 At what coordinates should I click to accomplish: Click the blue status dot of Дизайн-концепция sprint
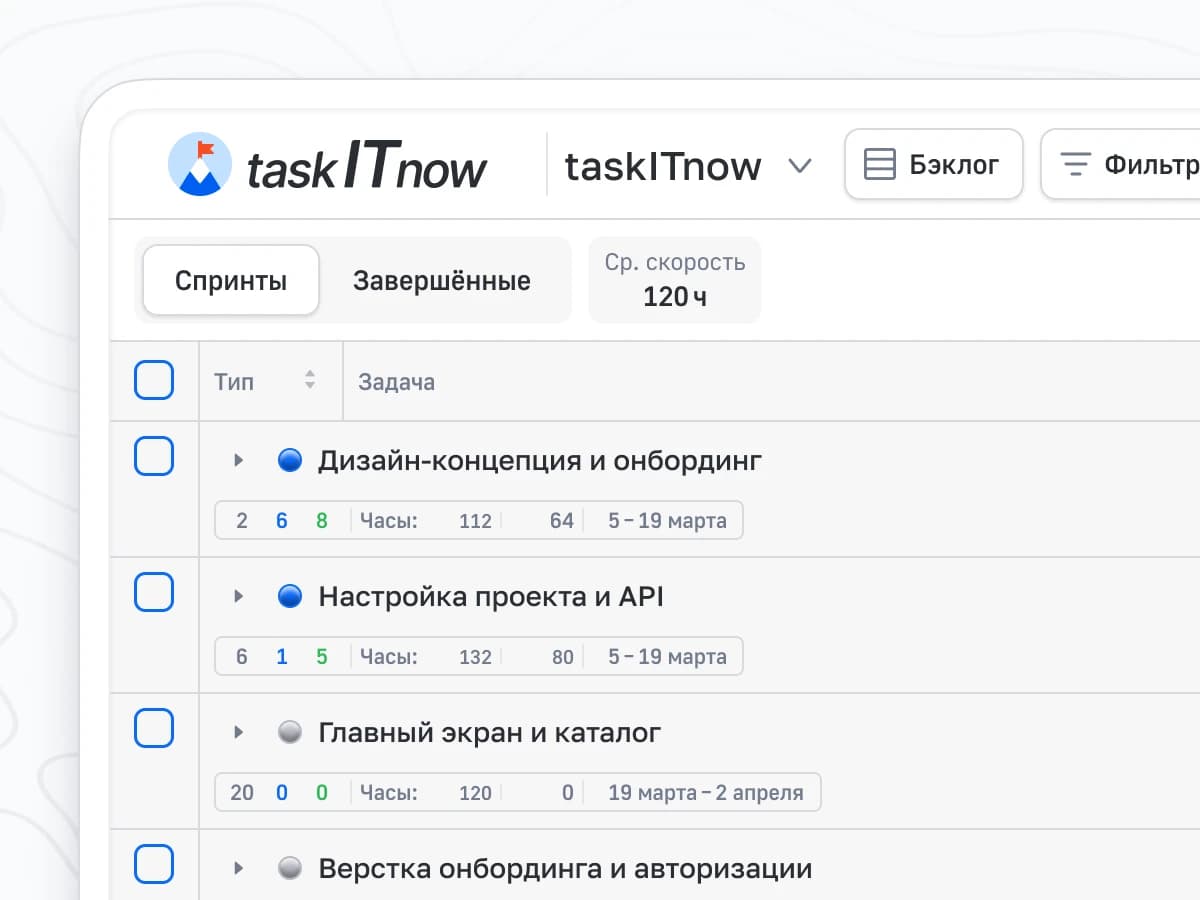click(x=289, y=460)
